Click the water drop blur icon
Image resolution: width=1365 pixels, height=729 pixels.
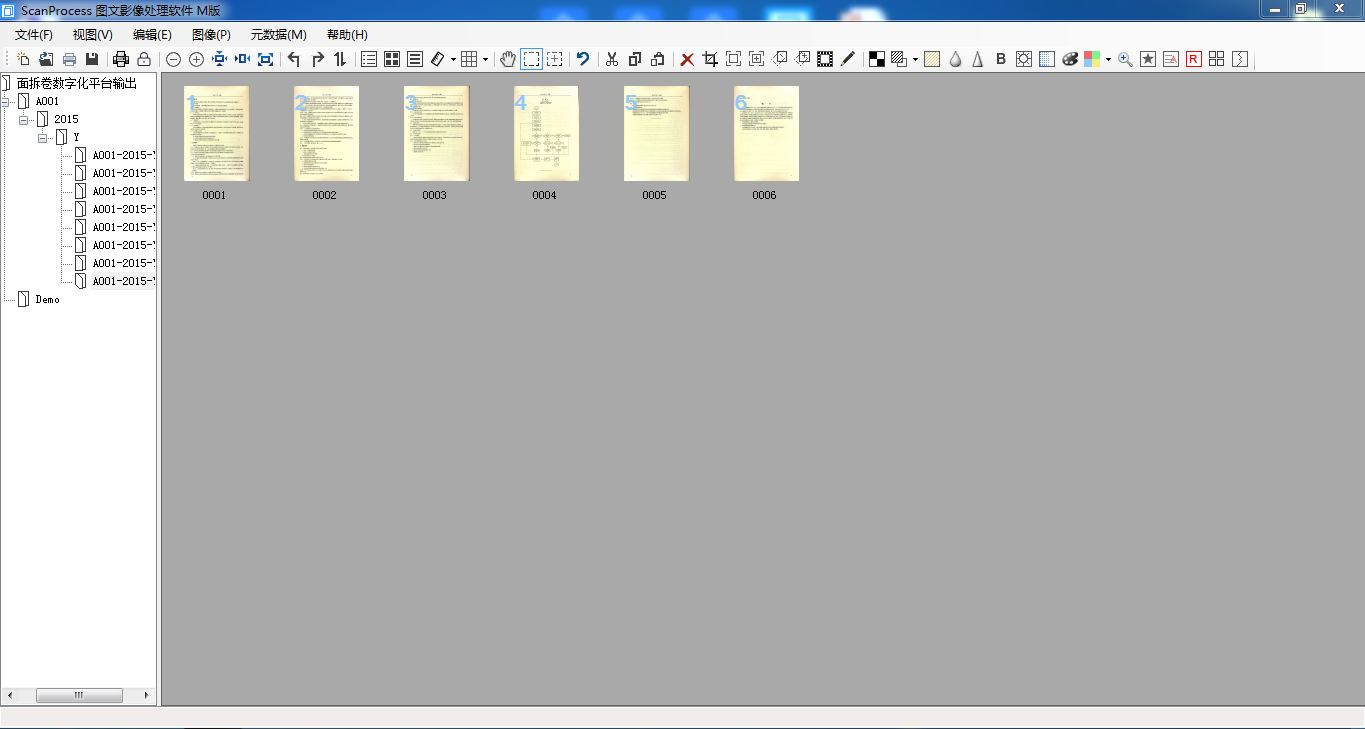(x=955, y=59)
